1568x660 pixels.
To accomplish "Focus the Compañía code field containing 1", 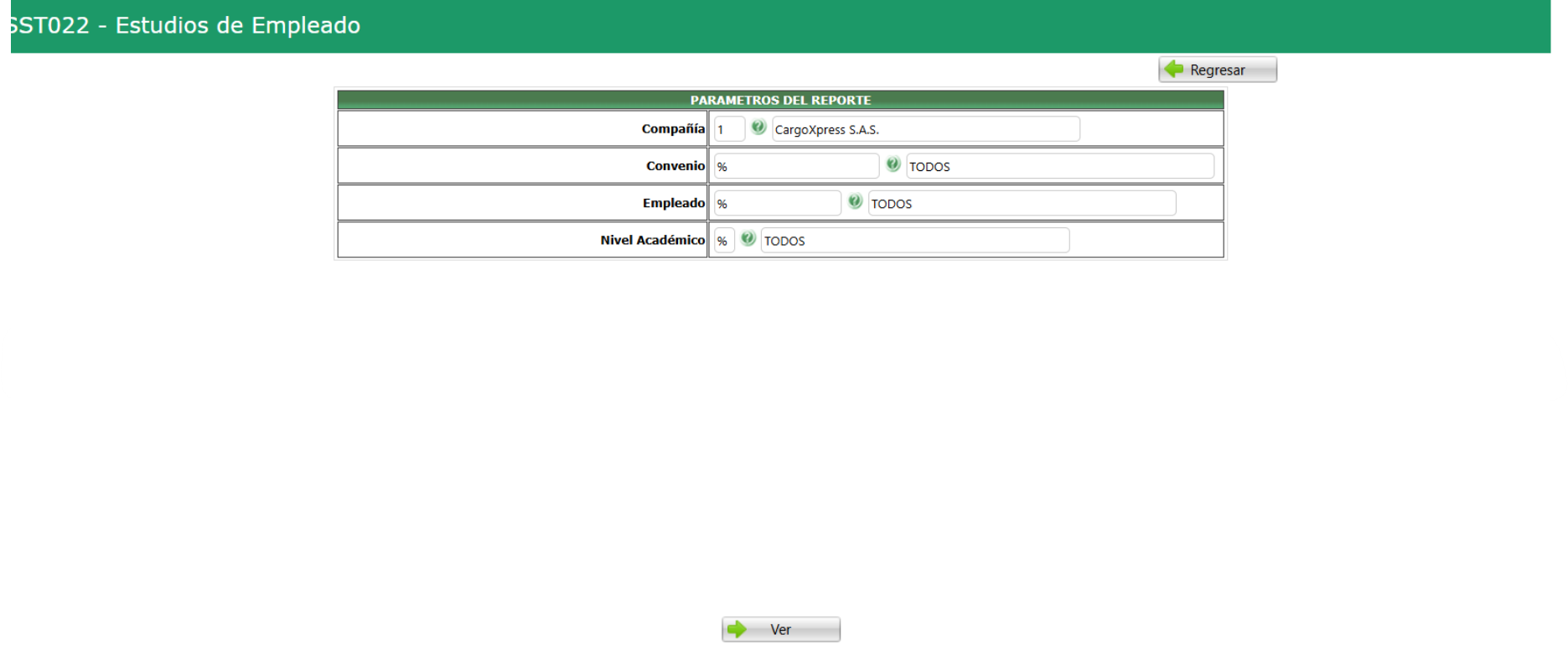I will pos(729,129).
